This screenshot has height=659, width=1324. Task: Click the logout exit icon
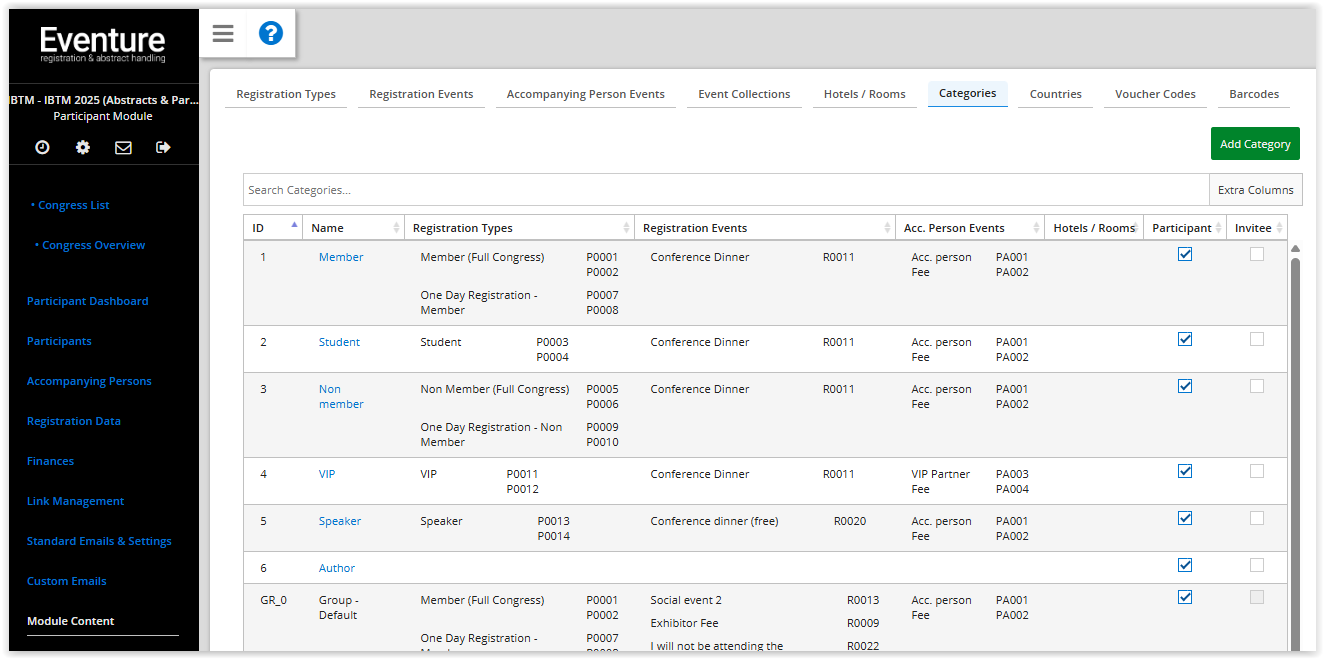pos(164,147)
